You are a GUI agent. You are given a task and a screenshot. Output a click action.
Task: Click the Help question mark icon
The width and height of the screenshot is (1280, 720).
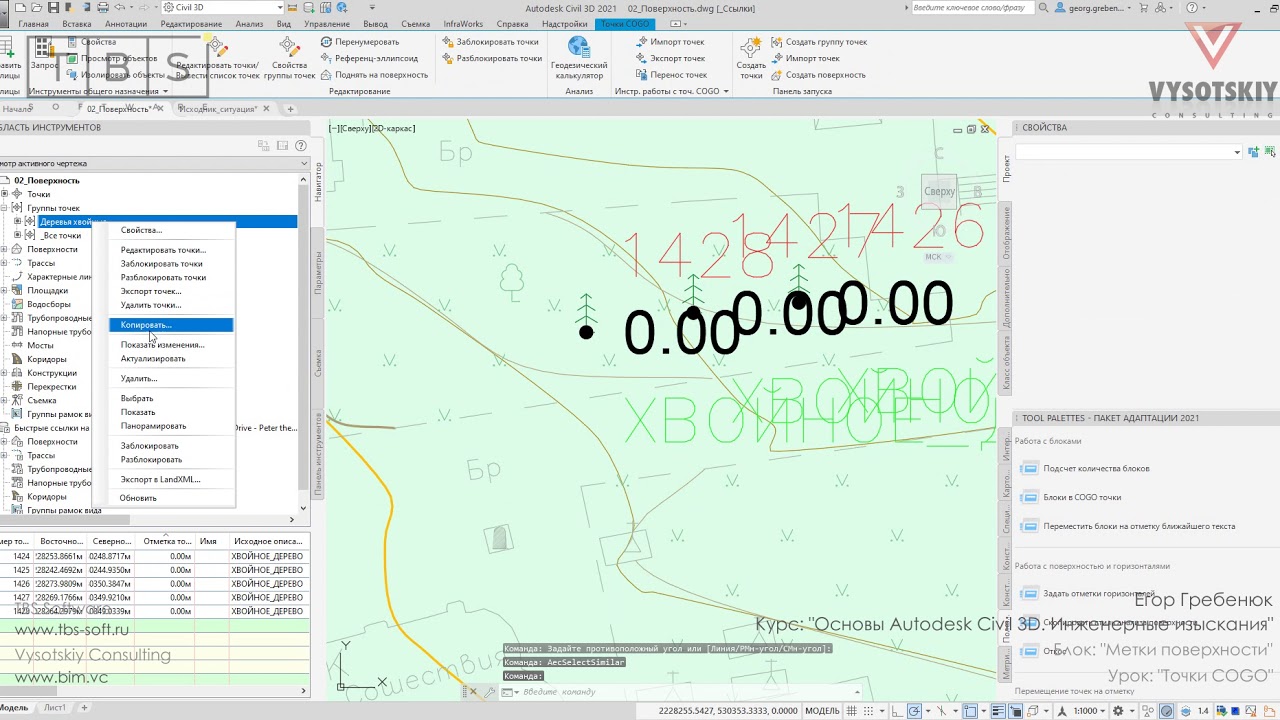[1192, 7]
